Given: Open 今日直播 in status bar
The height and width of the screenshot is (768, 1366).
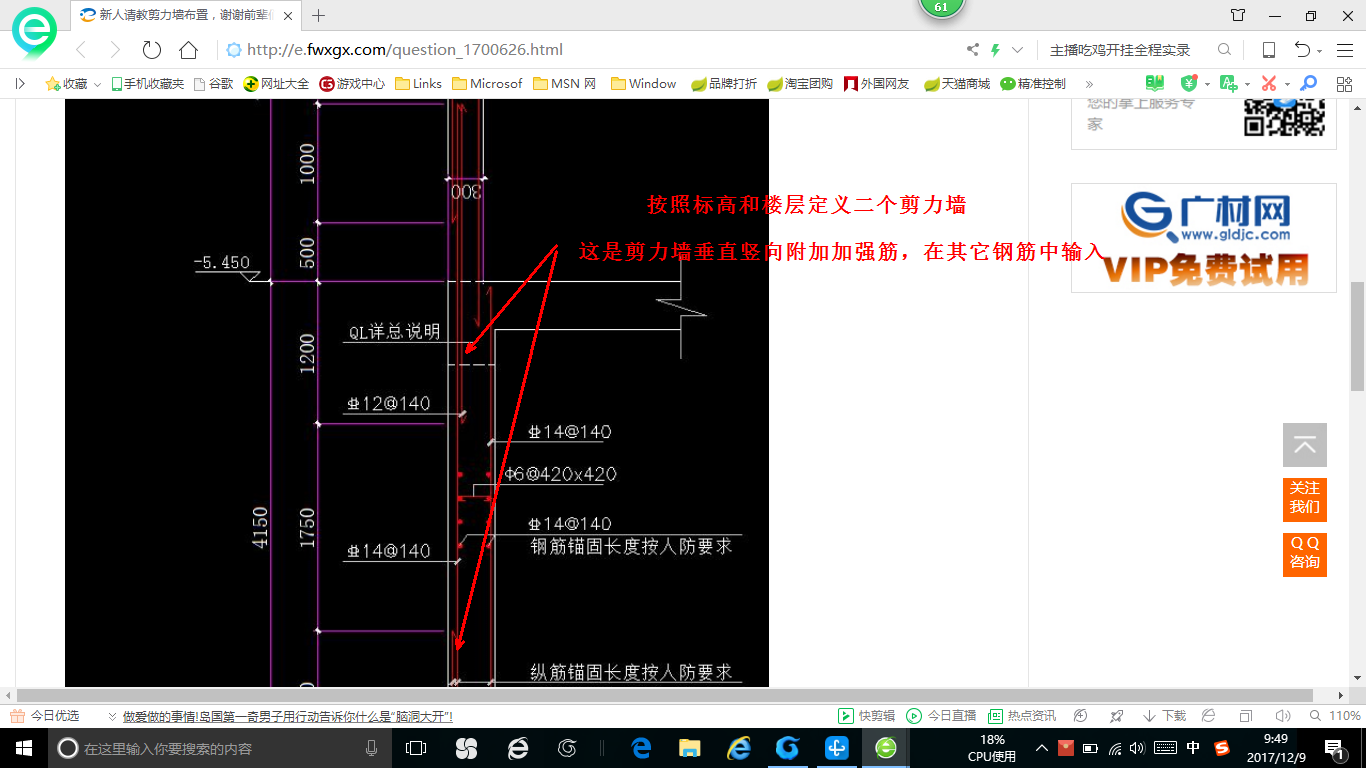Looking at the screenshot, I should [x=941, y=716].
